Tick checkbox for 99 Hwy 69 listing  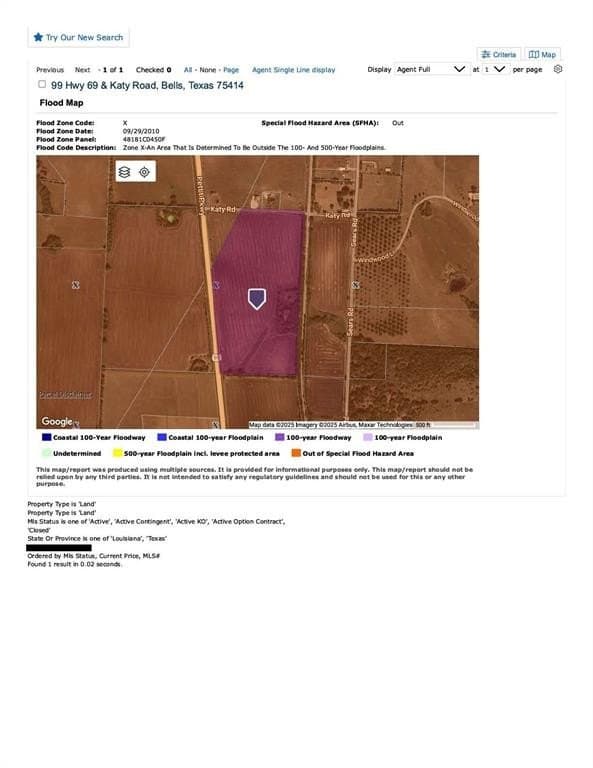(42, 84)
